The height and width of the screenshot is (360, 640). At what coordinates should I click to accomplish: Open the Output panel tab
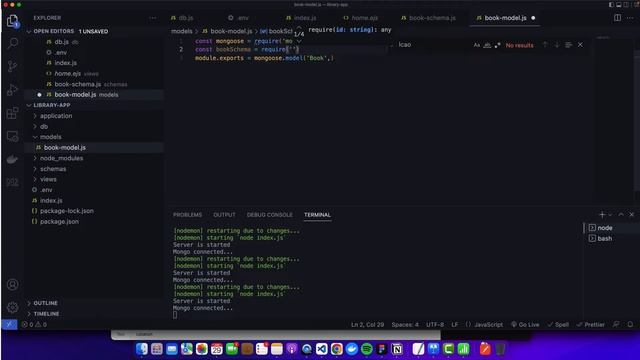(224, 215)
